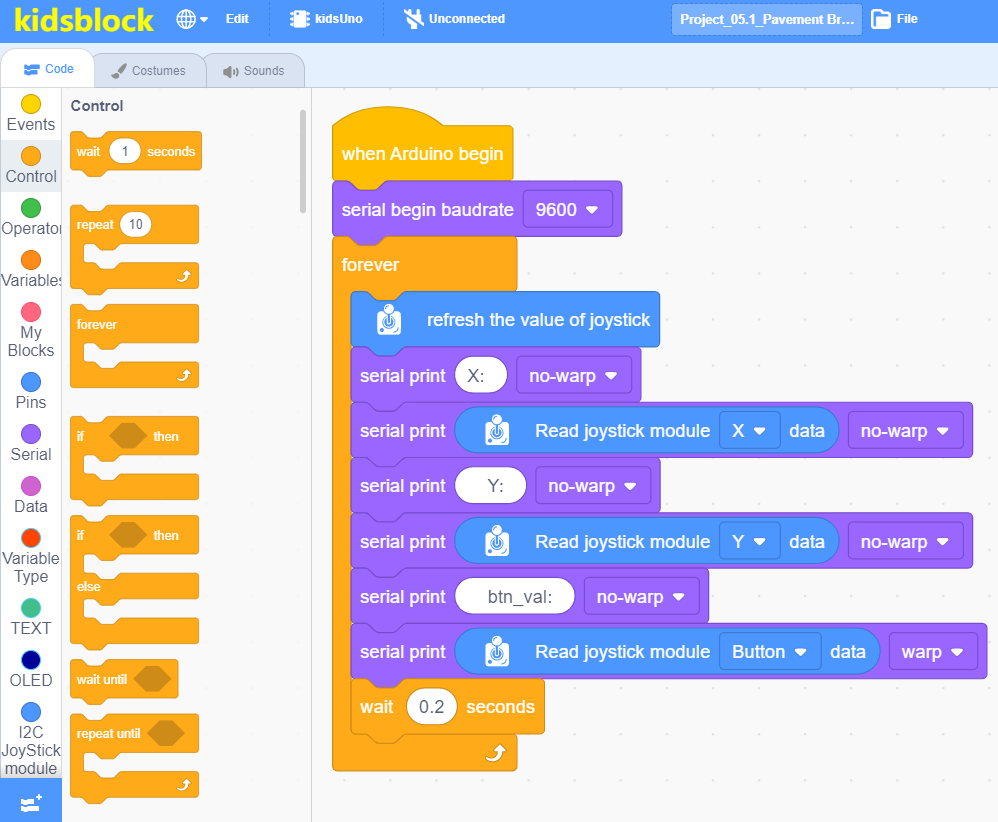Click the Project_05.1_Pavement project name field
The image size is (998, 822).
(766, 19)
